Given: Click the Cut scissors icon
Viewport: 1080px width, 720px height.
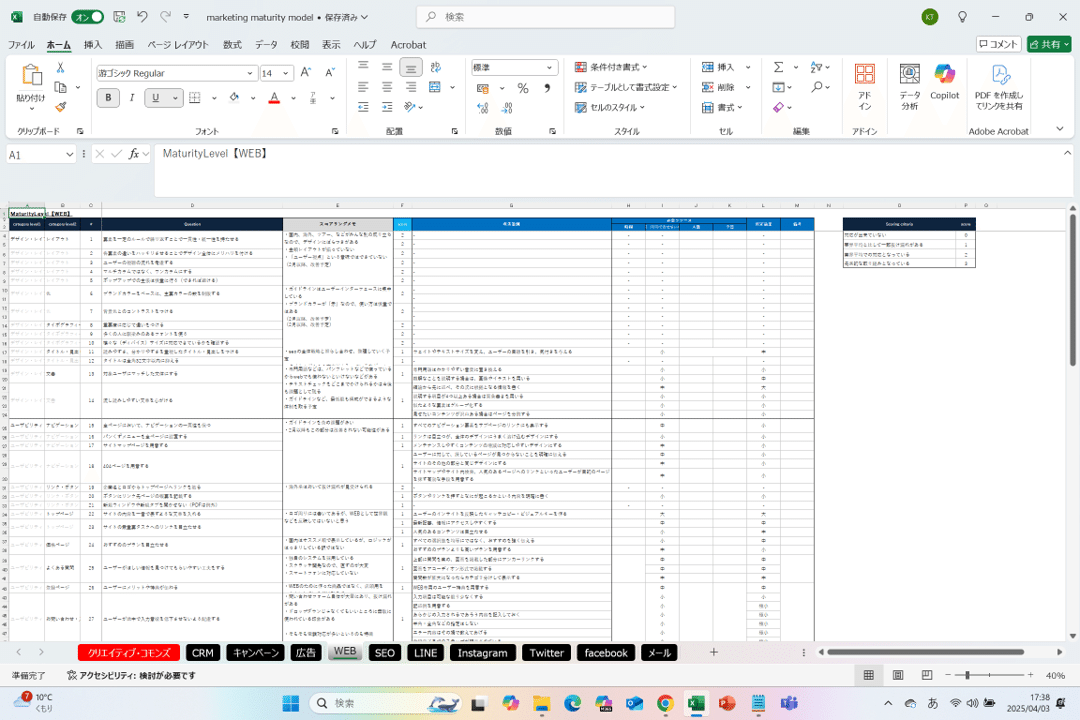Looking at the screenshot, I should 61,68.
